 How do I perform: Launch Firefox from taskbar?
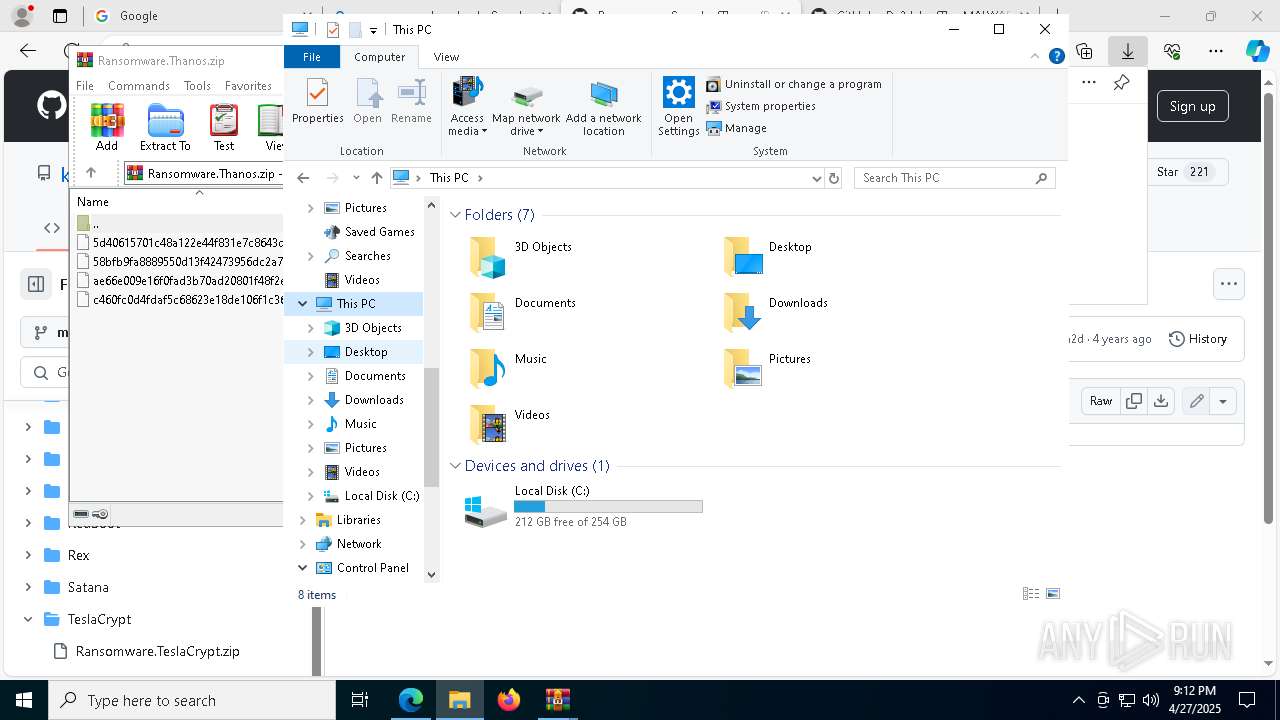tap(509, 700)
